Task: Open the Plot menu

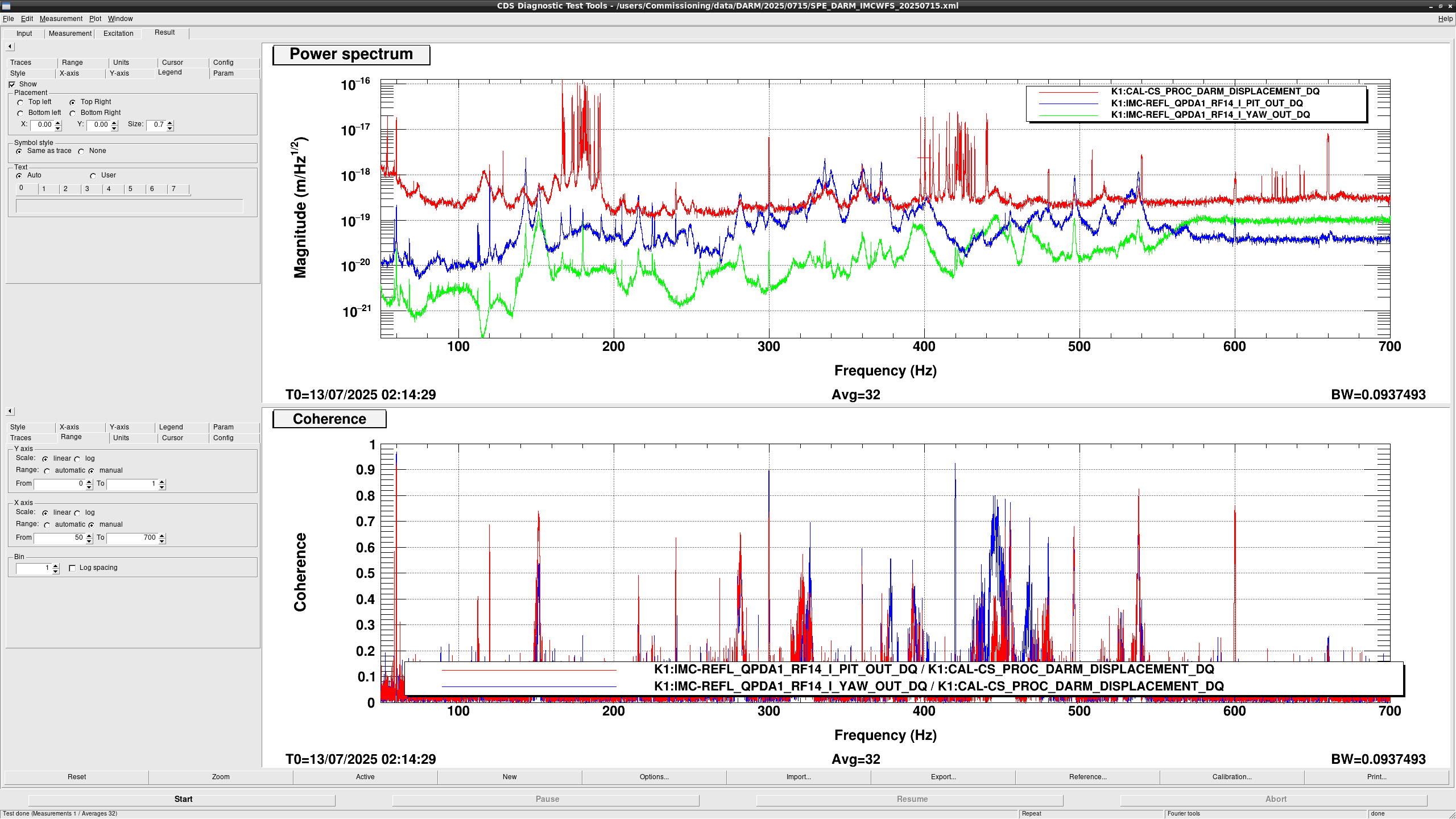Action: 95,19
